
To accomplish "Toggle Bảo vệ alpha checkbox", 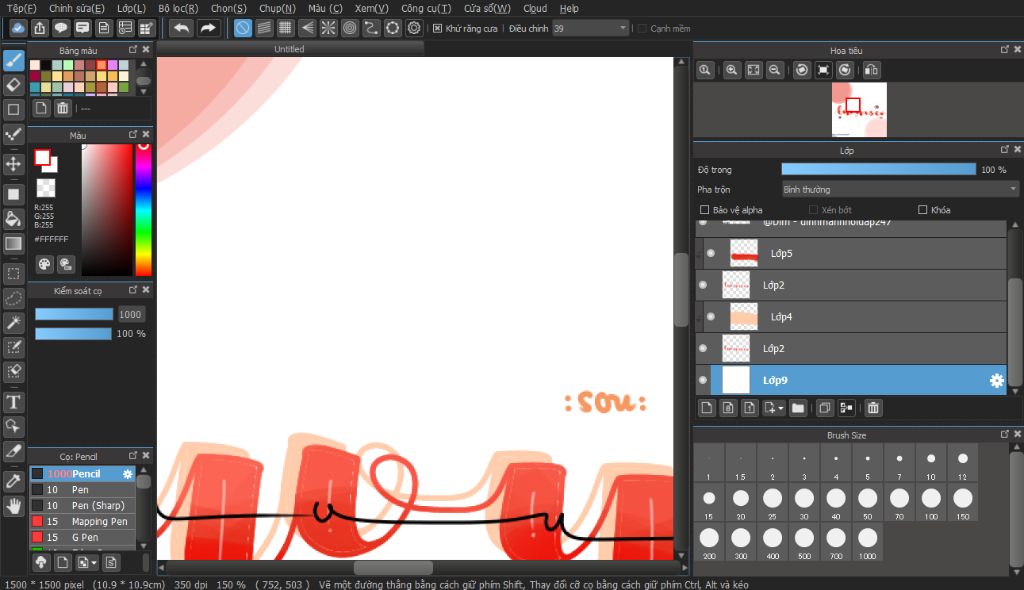I will pos(704,210).
